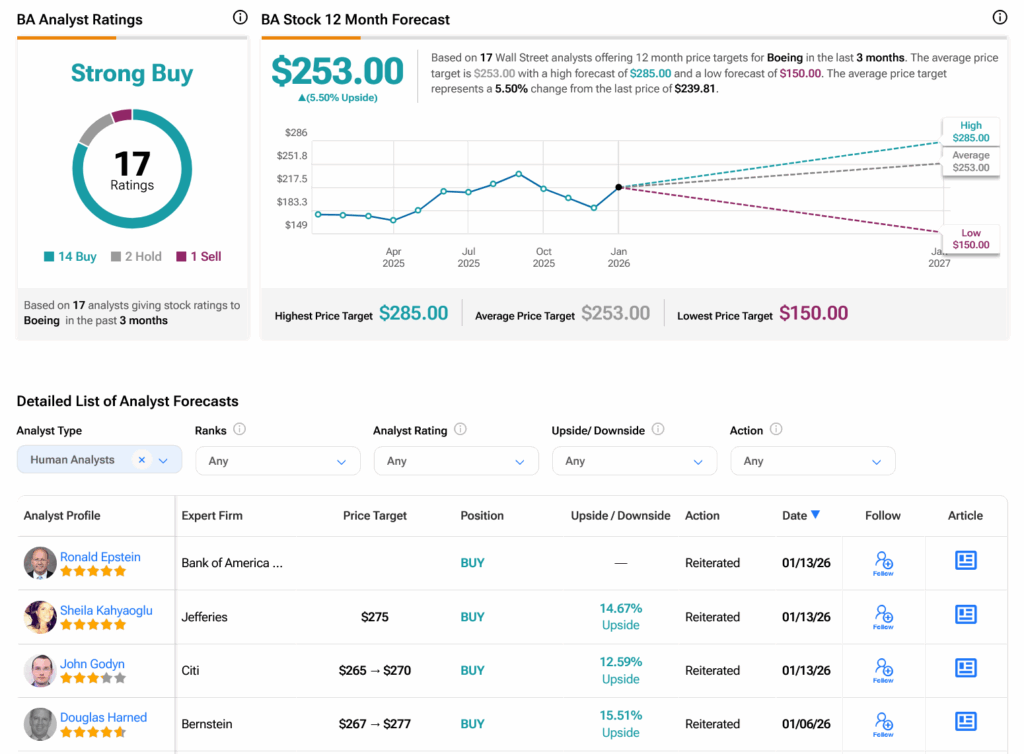Open article icon for John Godyn
The height and width of the screenshot is (754, 1024).
(965, 668)
